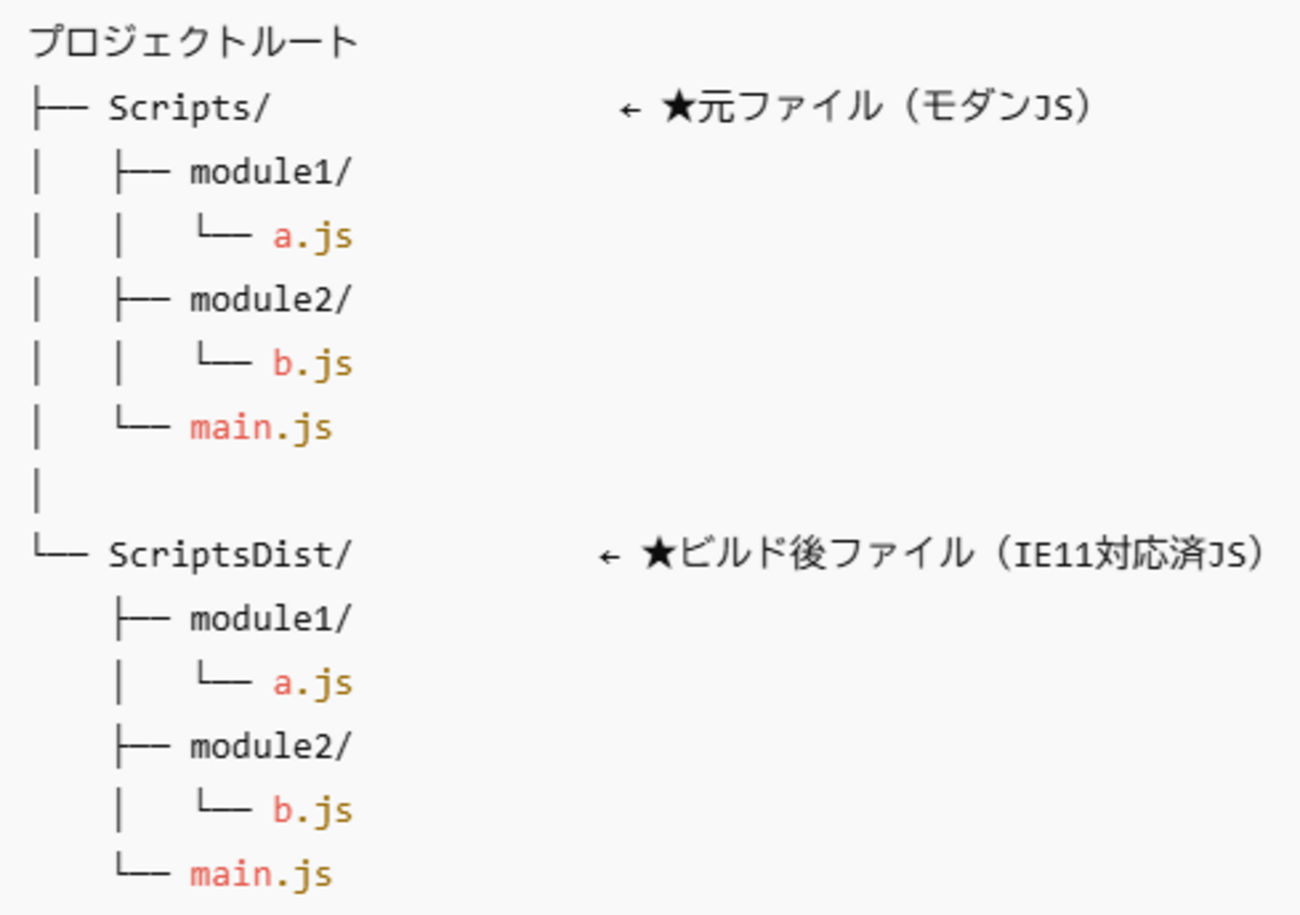Screen dimensions: 1300x915
Task: Click the arrow pointing to Scripts/
Action: click(630, 110)
